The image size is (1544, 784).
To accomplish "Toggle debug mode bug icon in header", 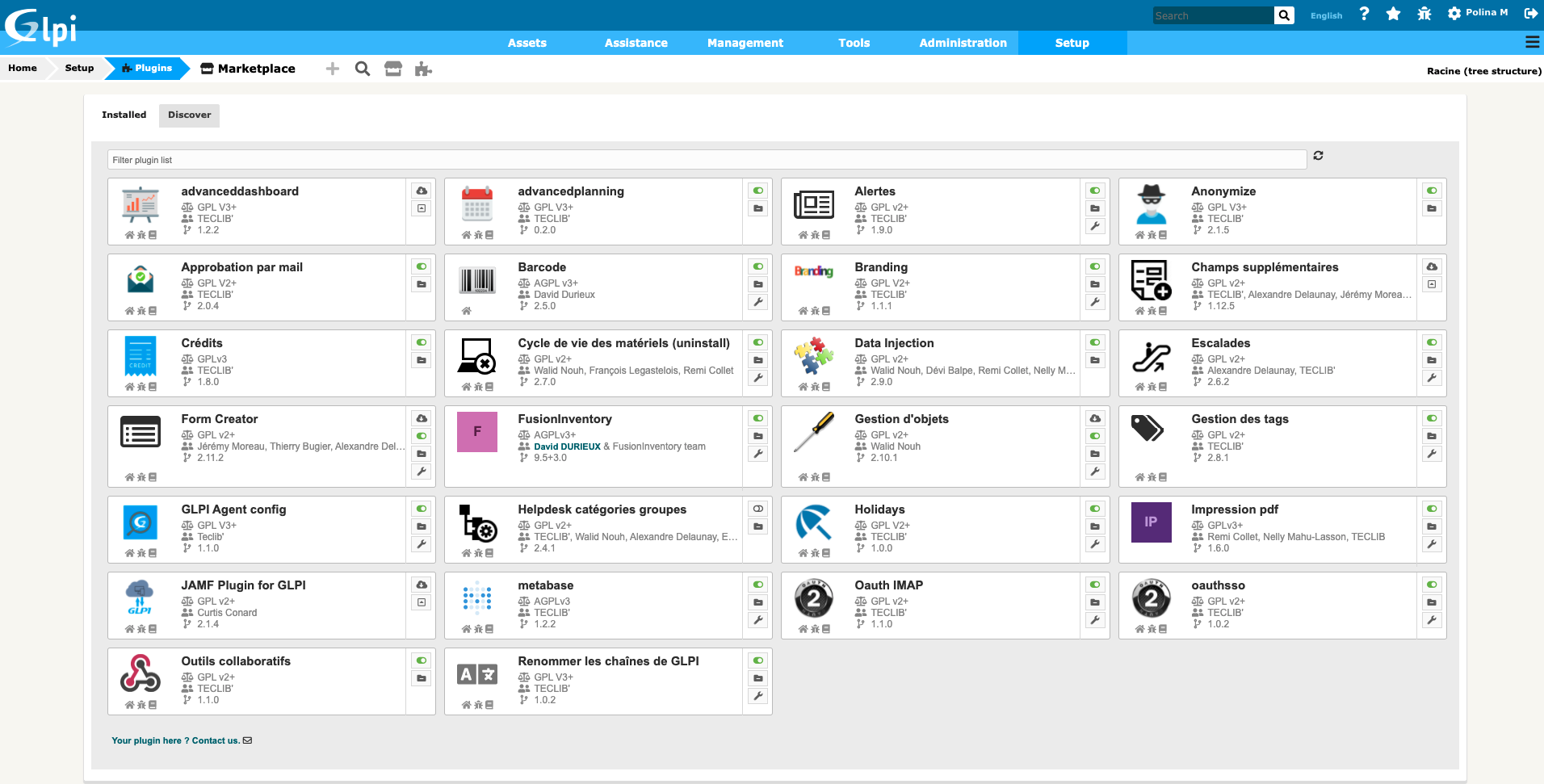I will 1424,14.
